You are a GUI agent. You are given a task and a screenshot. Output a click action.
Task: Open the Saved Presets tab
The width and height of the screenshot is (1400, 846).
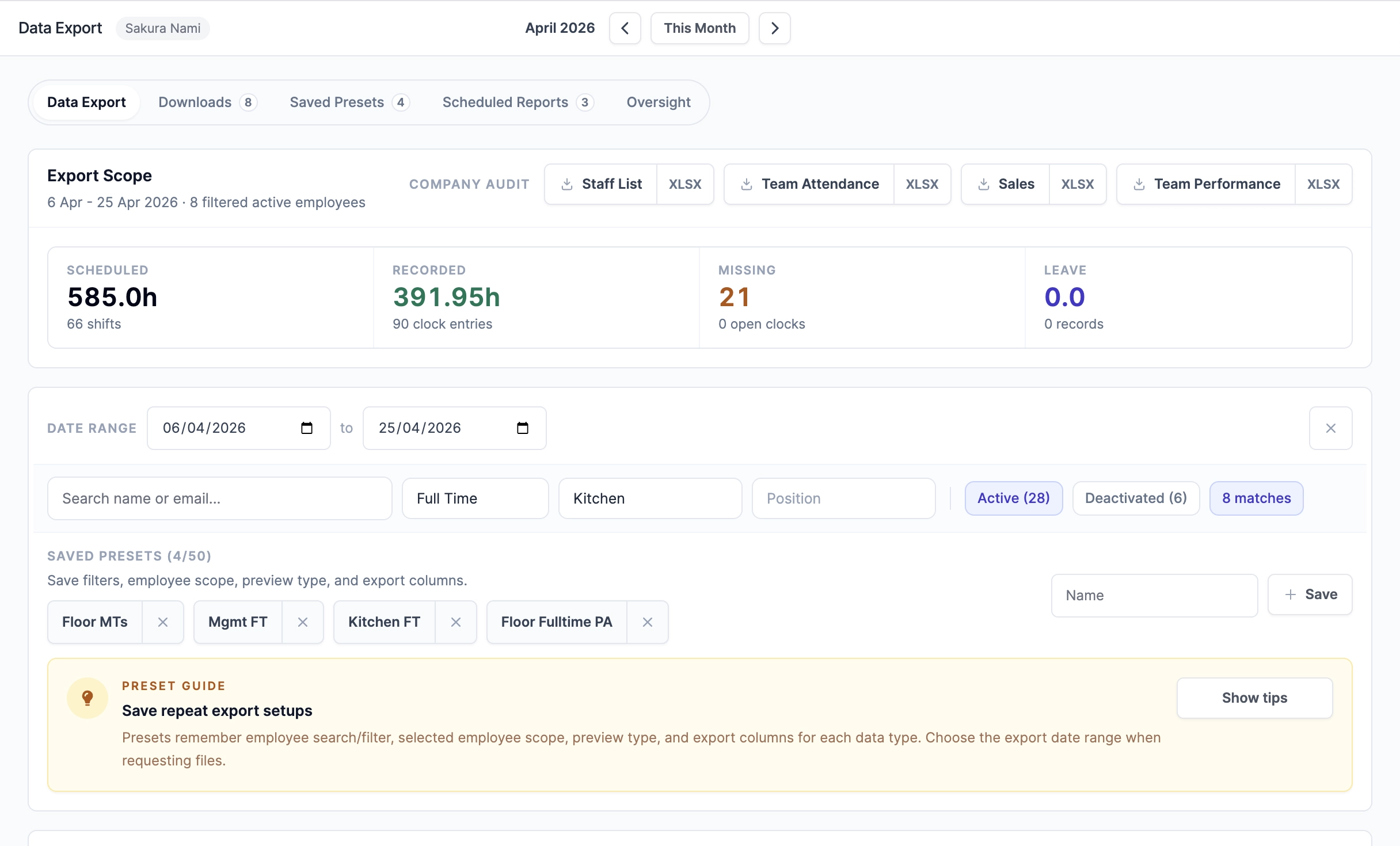click(349, 102)
